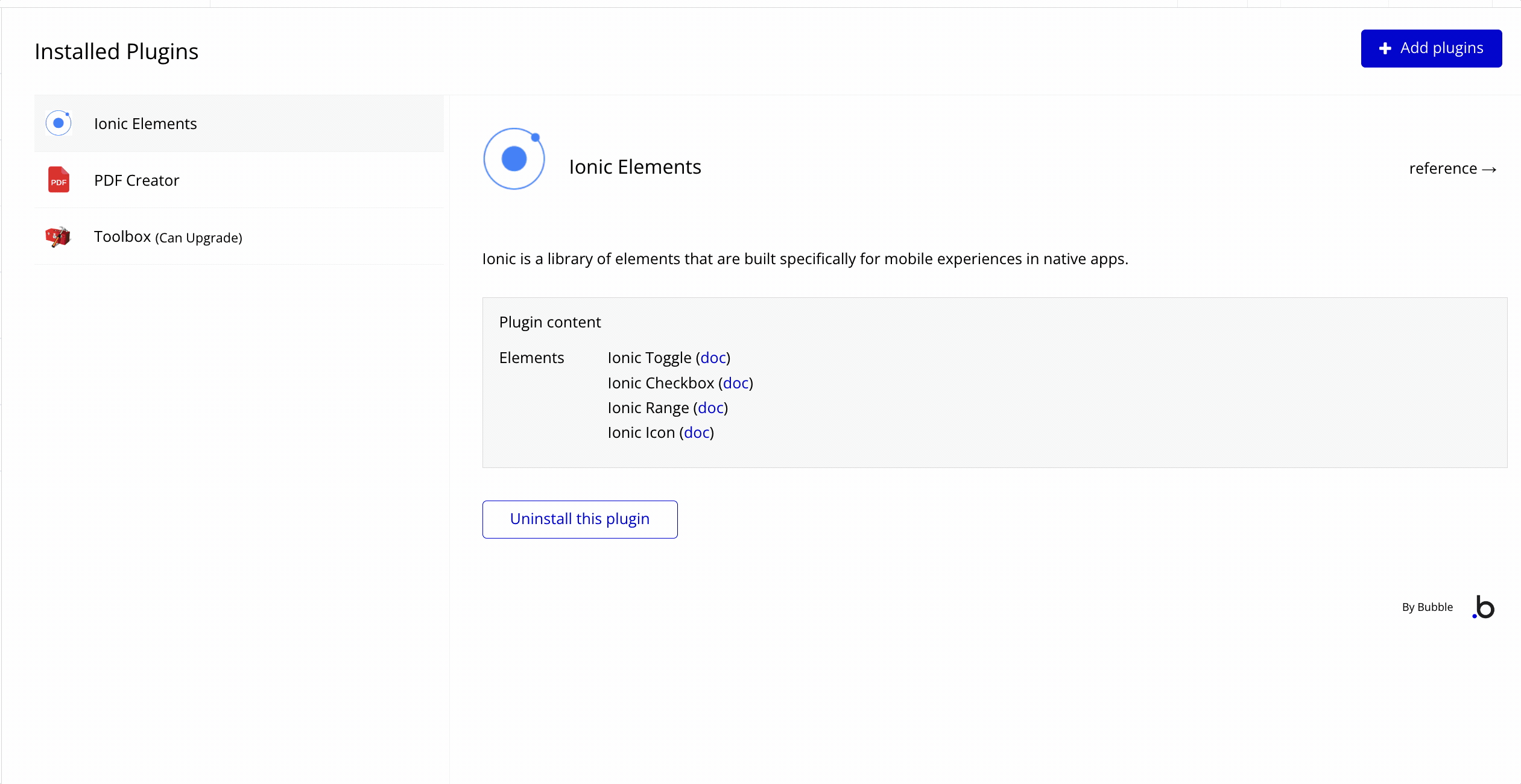The image size is (1521, 784).
Task: Click the red PDF Creator icon
Action: pos(58,180)
